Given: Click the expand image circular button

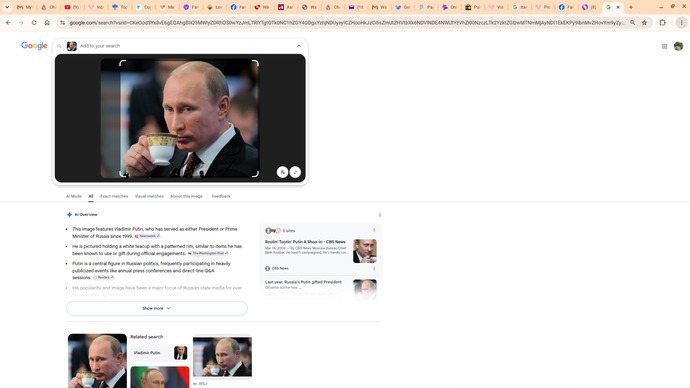Looking at the screenshot, I should pos(295,172).
